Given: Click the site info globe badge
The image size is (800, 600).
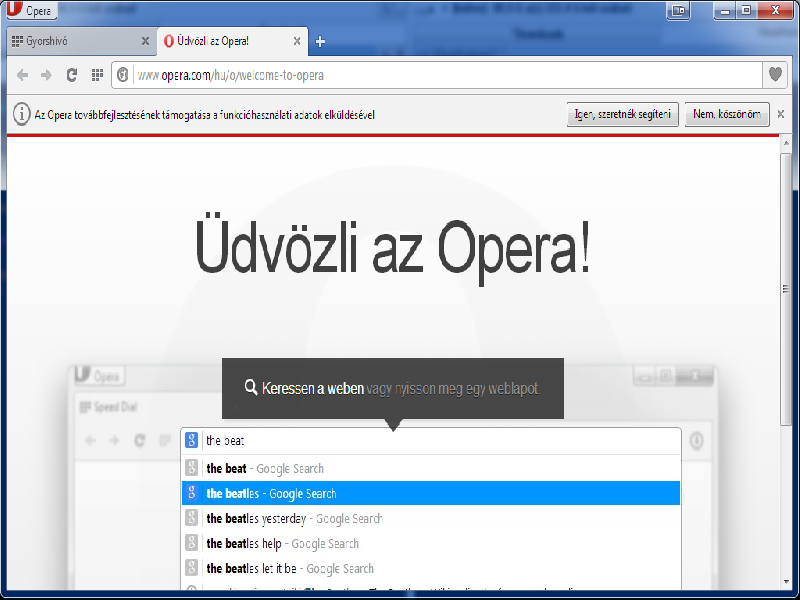Looking at the screenshot, I should [122, 75].
